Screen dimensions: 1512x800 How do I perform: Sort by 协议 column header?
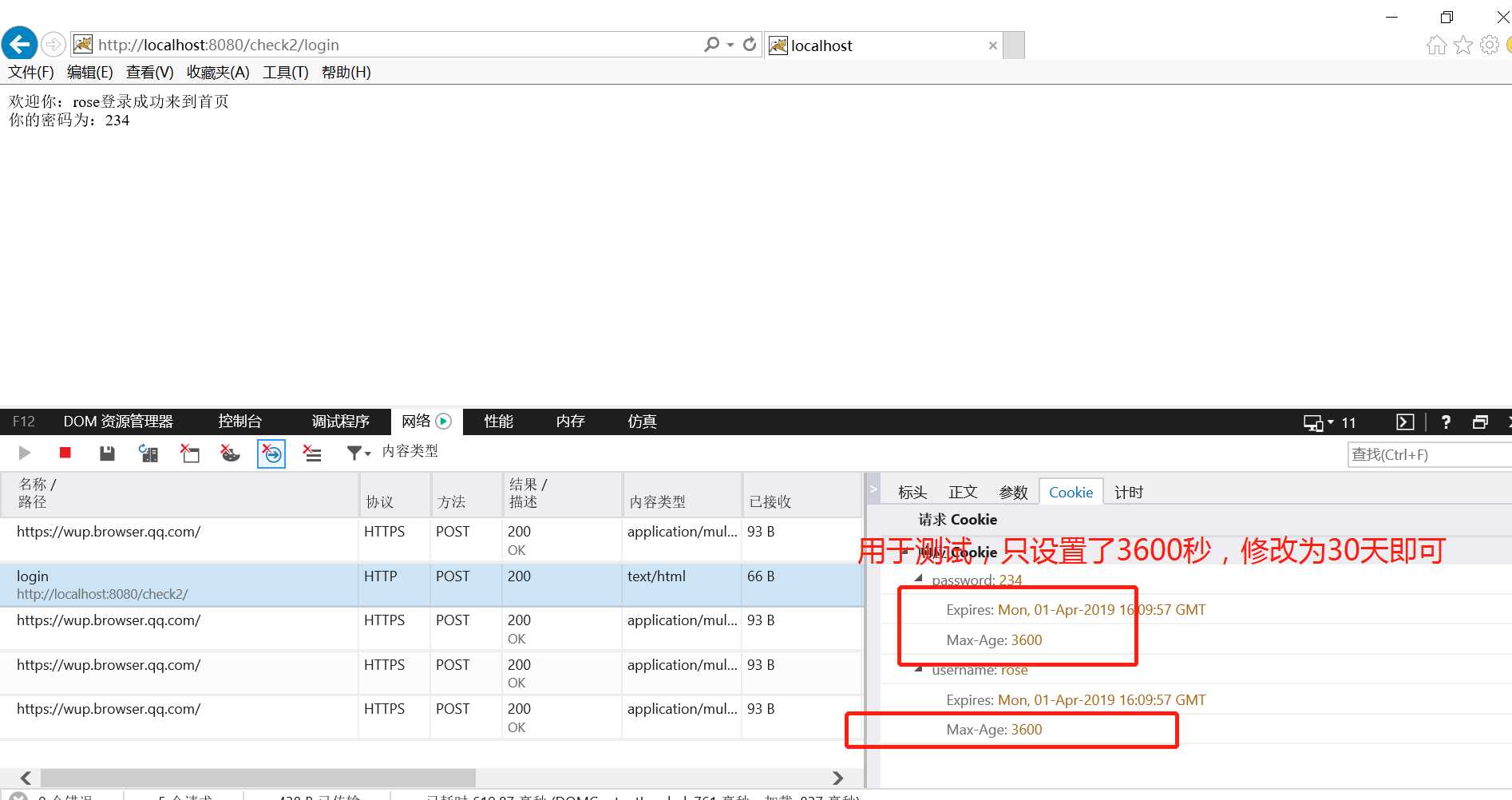coord(395,493)
